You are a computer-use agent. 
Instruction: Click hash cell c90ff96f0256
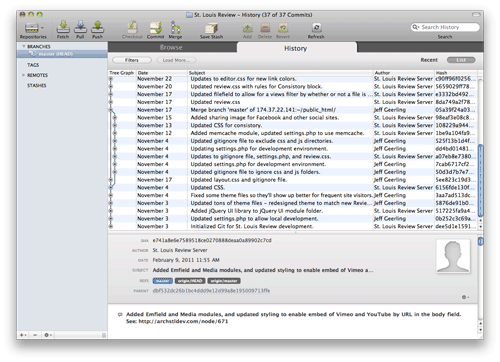[455, 79]
